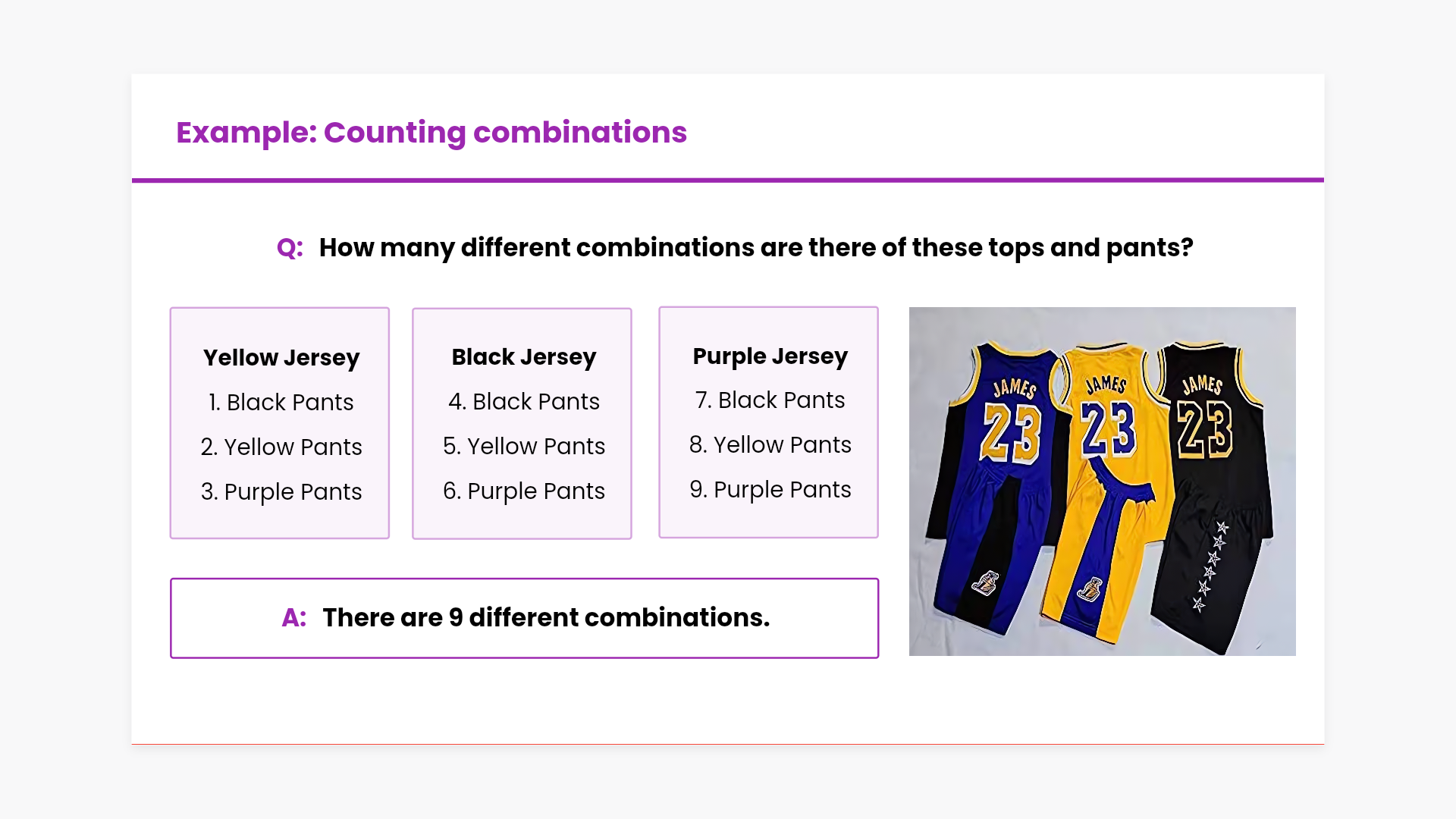
Task: Select the "Yellow Jersey" heading
Action: [x=281, y=358]
